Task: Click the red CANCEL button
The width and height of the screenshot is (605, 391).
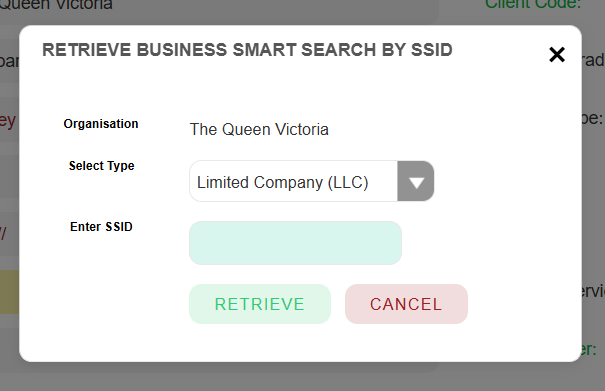Action: (x=406, y=304)
